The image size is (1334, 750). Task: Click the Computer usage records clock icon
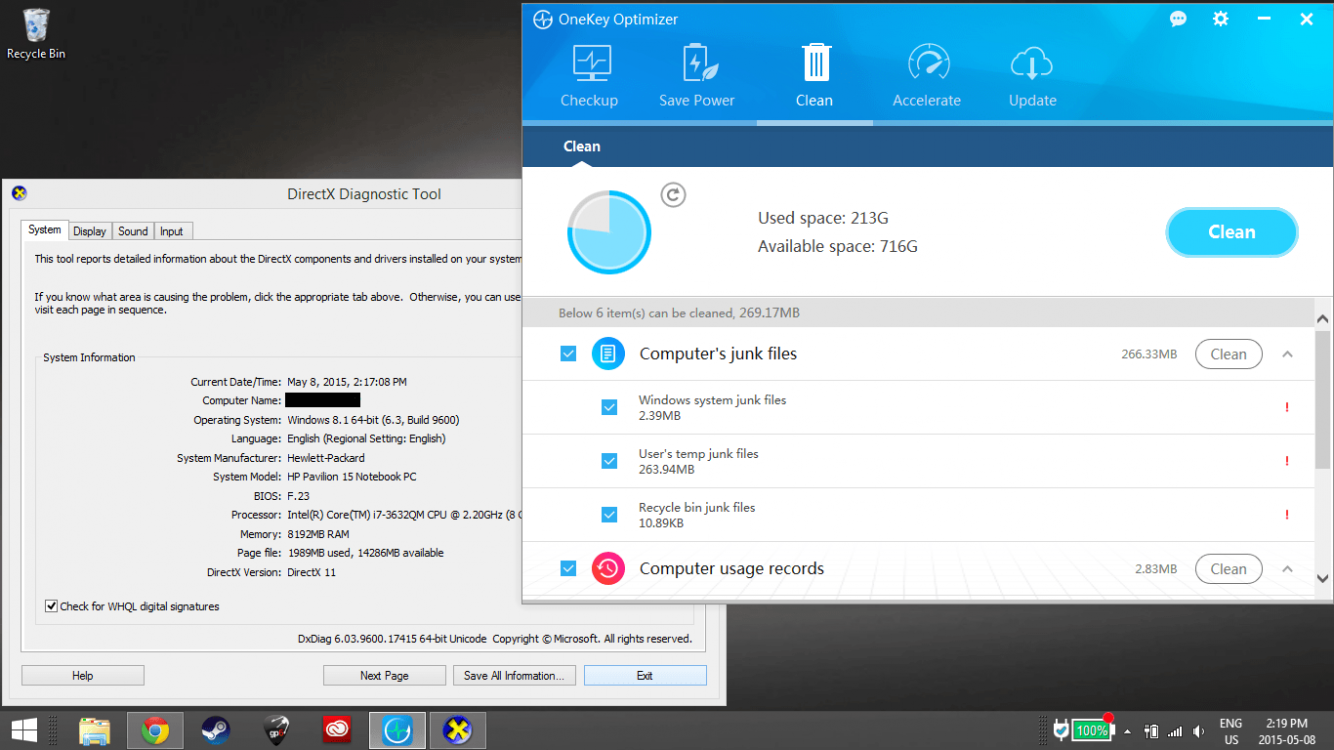(608, 568)
